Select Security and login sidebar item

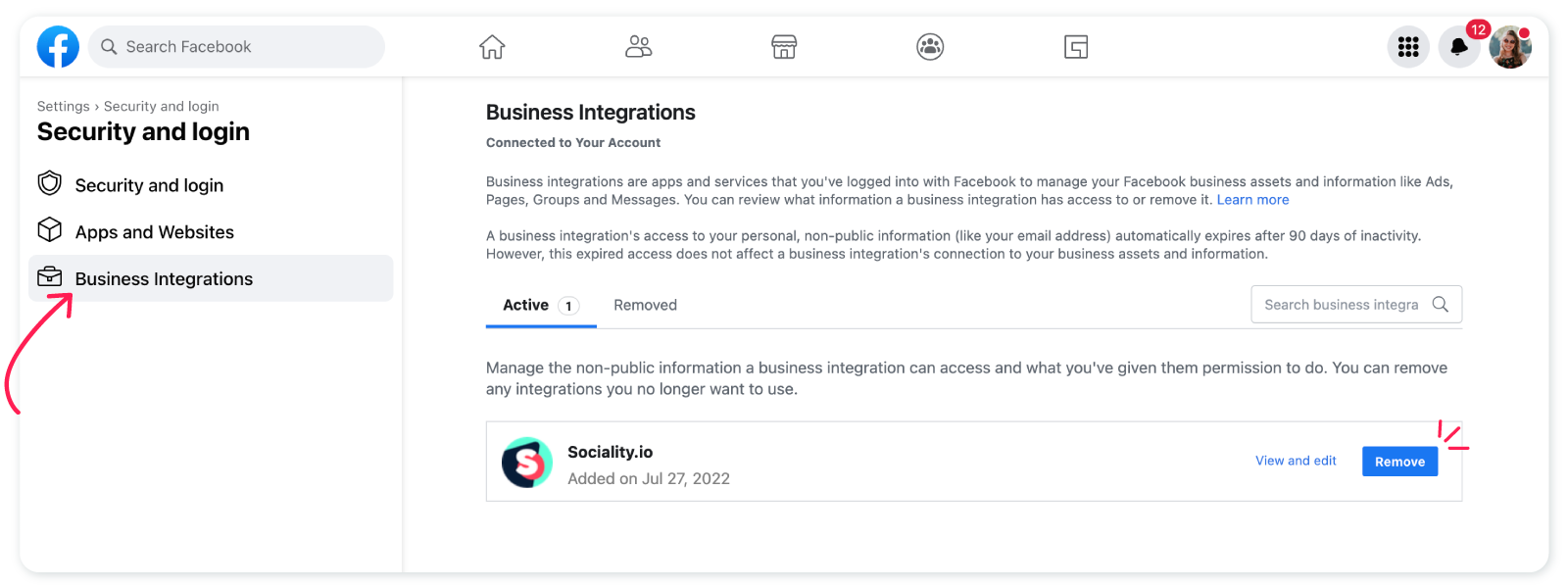(x=211, y=185)
